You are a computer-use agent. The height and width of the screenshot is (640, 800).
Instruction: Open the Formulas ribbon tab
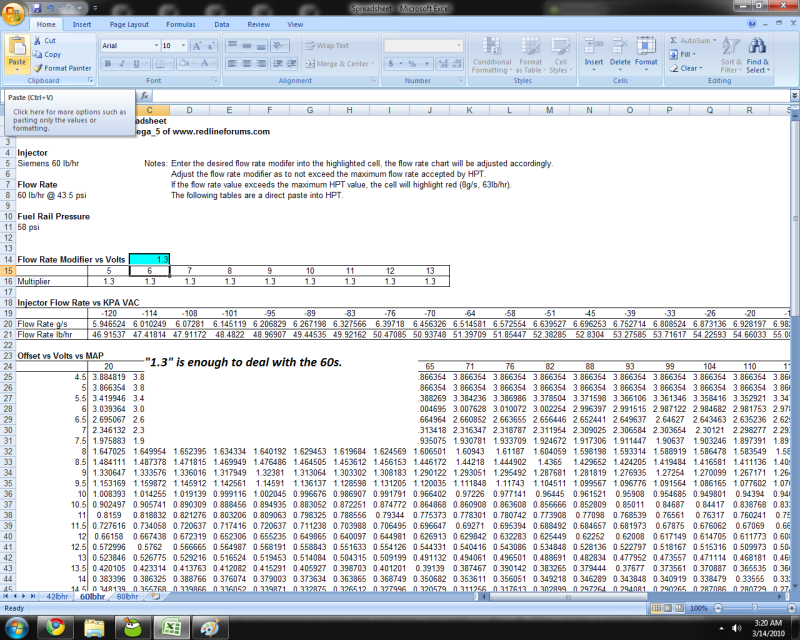[x=181, y=24]
